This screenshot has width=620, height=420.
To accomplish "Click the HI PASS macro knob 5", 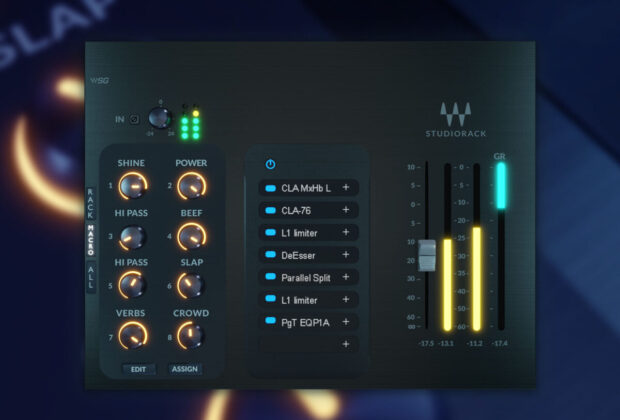I will pyautogui.click(x=132, y=285).
